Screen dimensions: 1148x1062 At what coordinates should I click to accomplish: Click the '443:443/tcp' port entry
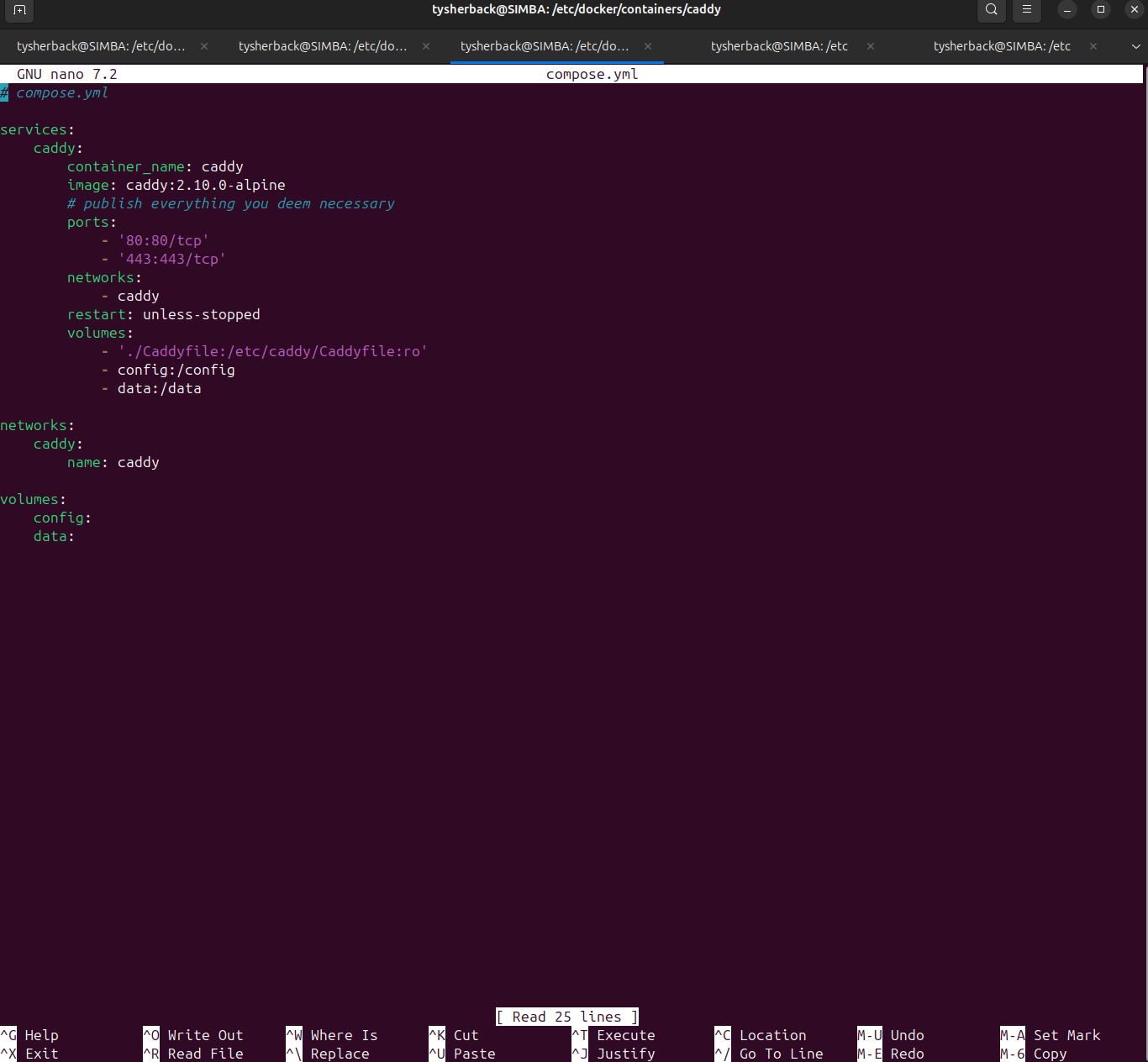[x=171, y=259]
